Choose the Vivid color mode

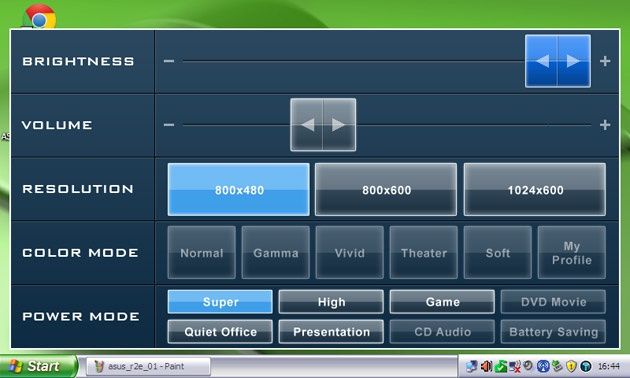(350, 252)
